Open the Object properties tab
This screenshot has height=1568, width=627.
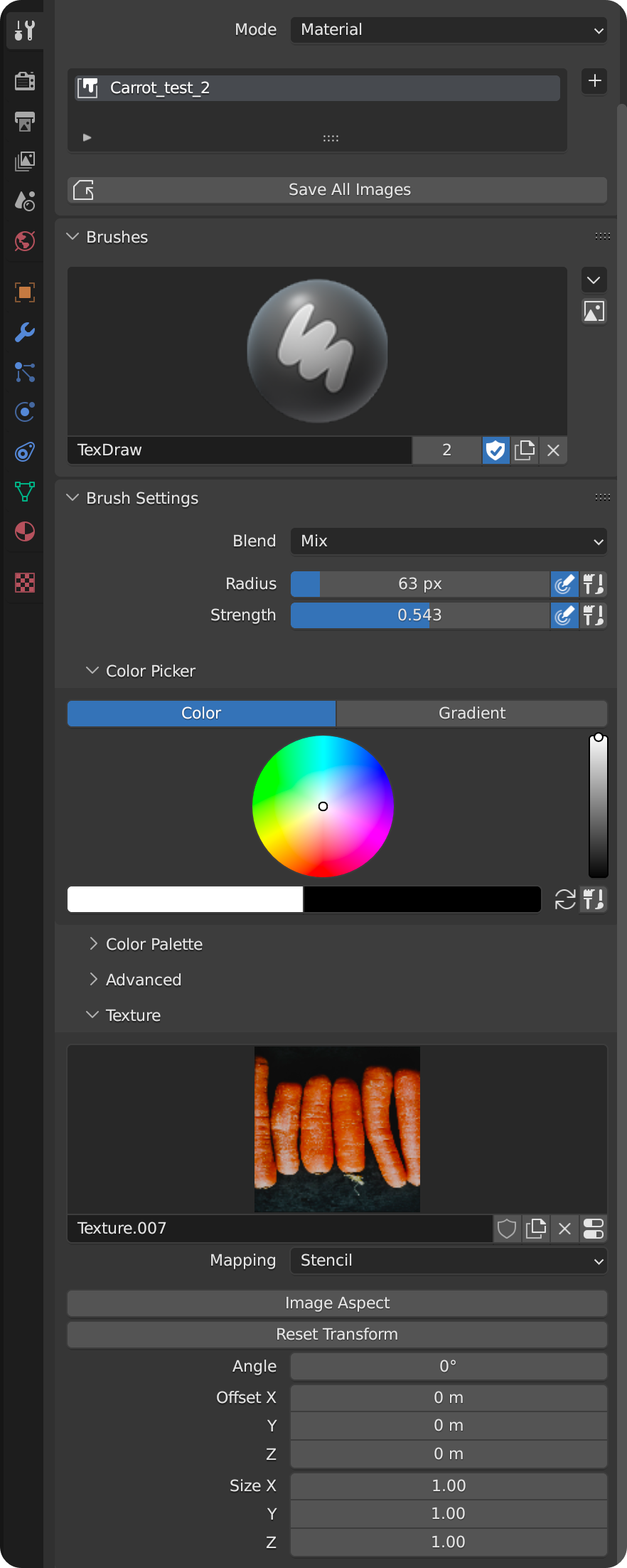pos(25,292)
